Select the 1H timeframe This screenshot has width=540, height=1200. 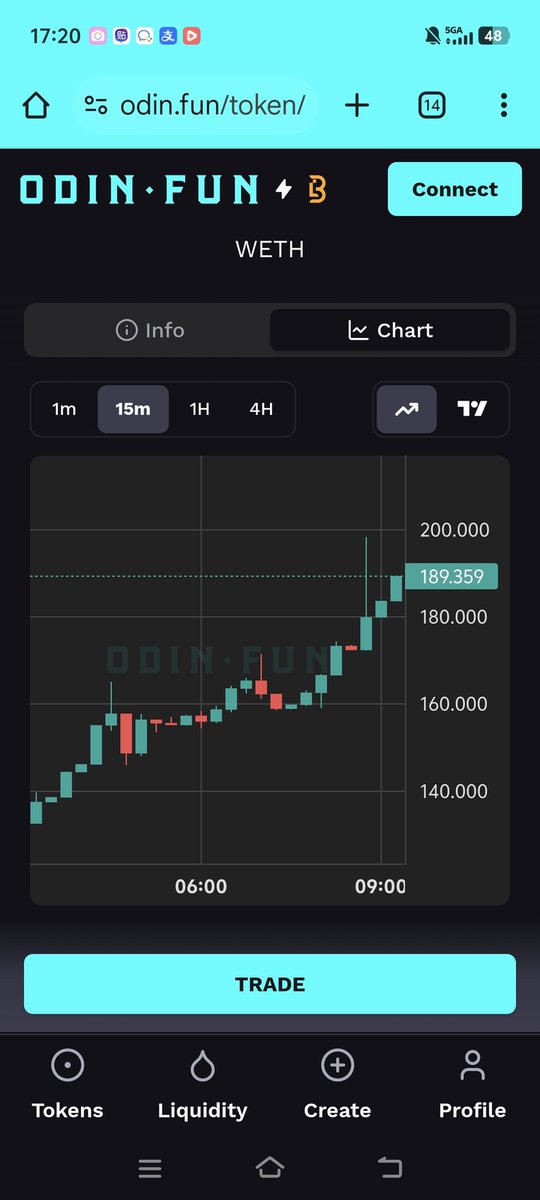(x=200, y=409)
